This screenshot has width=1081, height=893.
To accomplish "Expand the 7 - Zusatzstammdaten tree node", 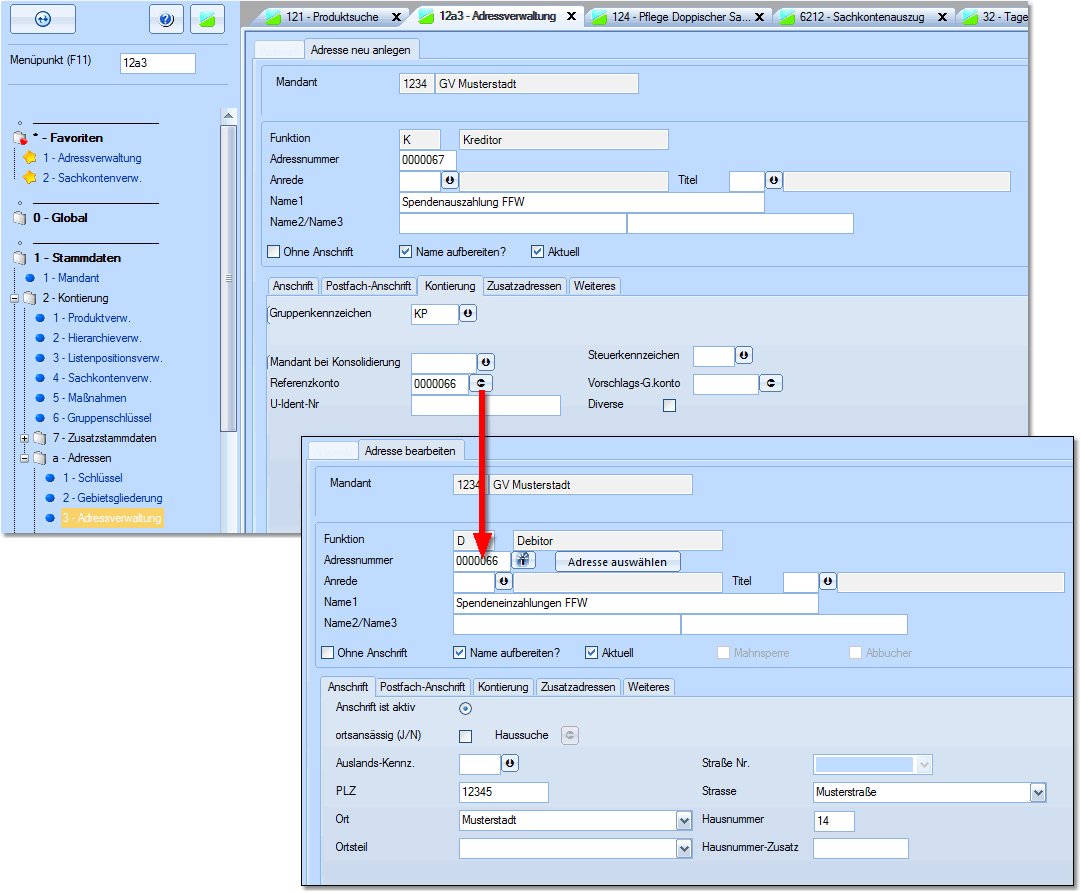I will tap(24, 438).
